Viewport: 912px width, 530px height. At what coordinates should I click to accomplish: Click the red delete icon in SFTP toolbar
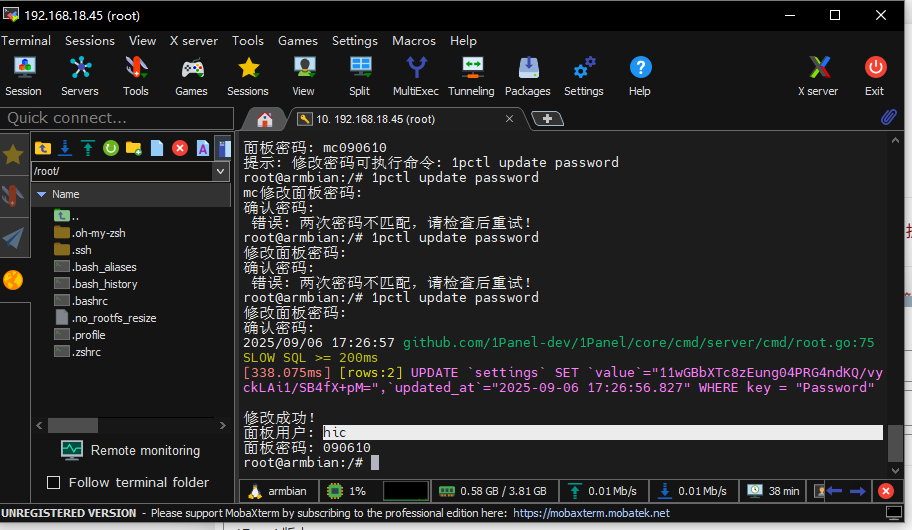(x=180, y=148)
